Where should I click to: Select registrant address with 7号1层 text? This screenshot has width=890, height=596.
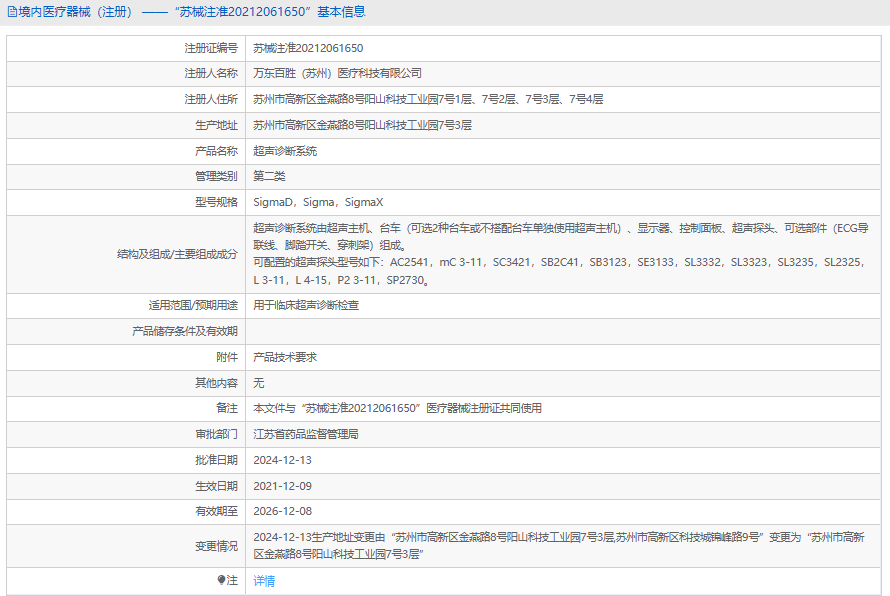[x=428, y=99]
